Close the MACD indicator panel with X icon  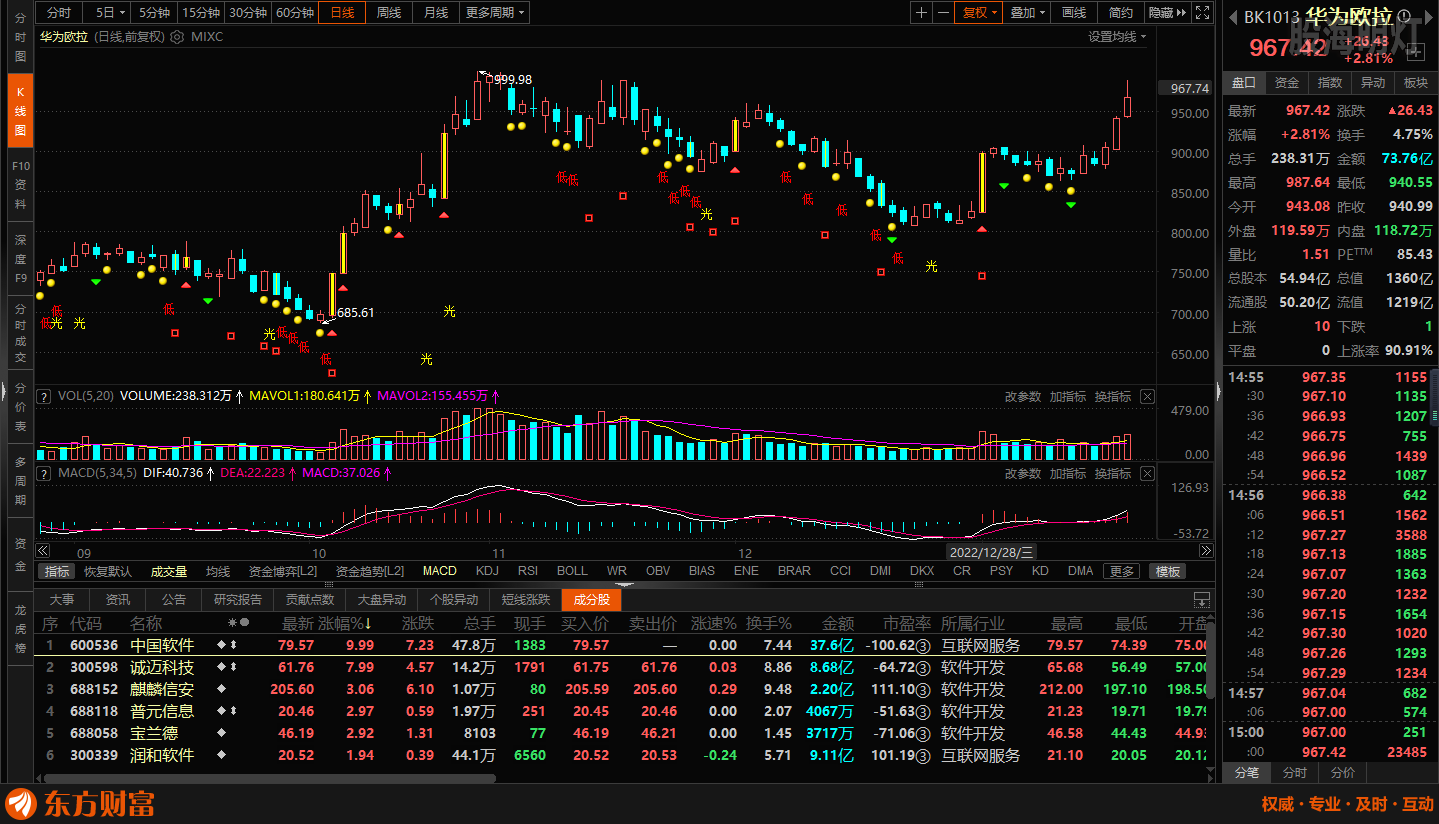pyautogui.click(x=1147, y=473)
